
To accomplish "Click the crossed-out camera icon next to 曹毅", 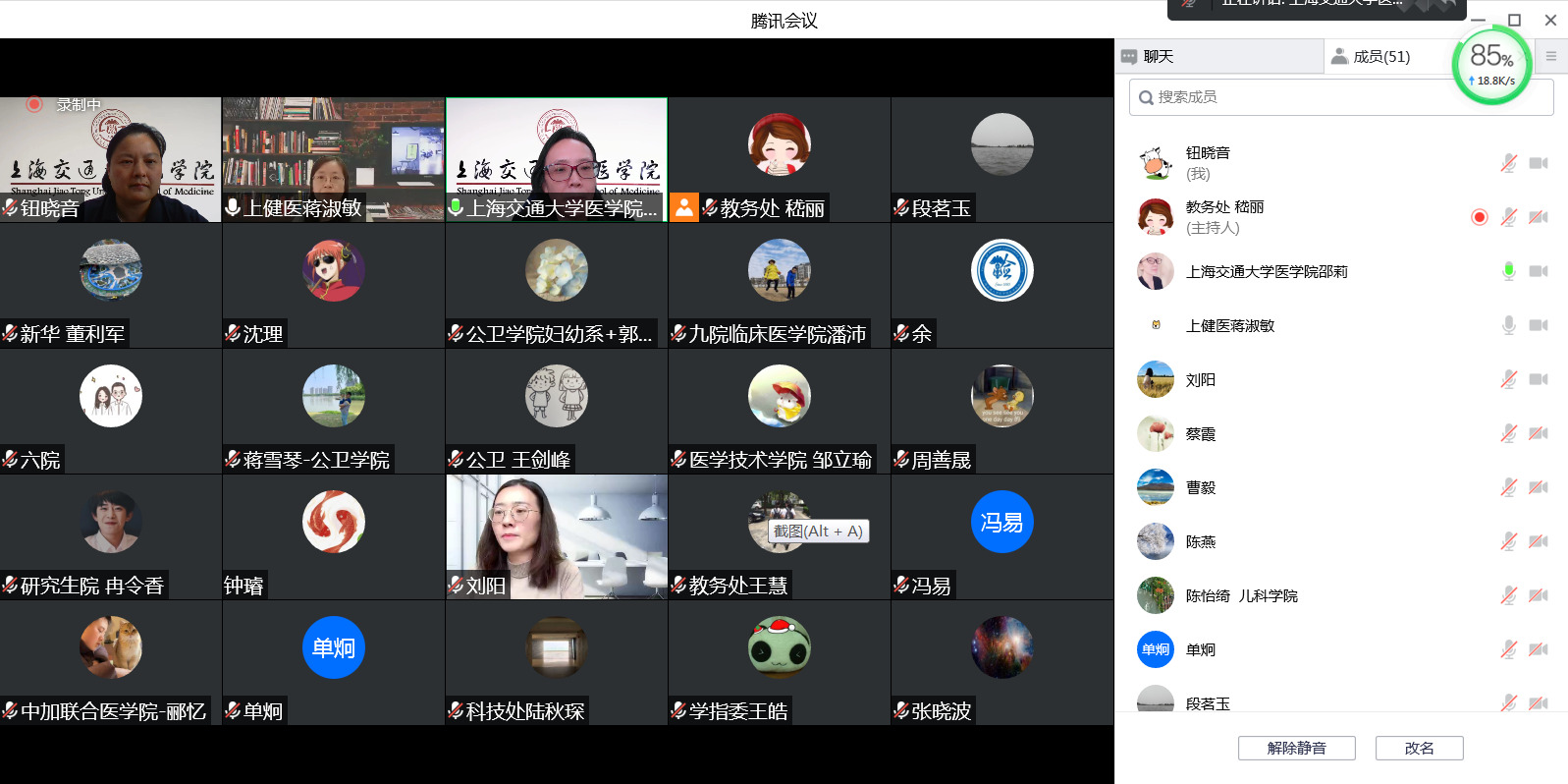I will click(x=1539, y=487).
